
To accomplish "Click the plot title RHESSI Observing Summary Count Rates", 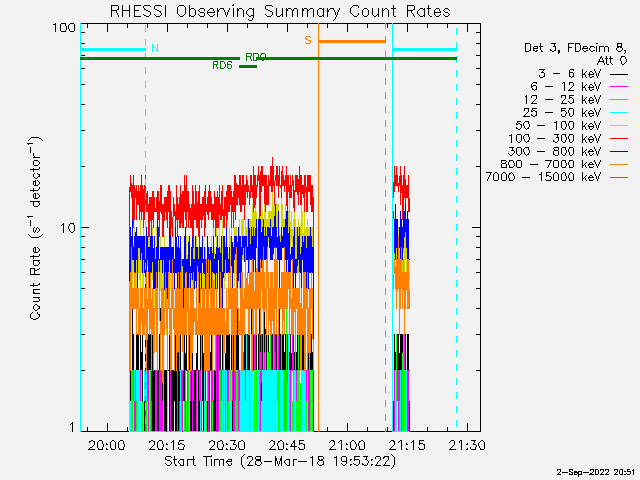I will [x=280, y=11].
